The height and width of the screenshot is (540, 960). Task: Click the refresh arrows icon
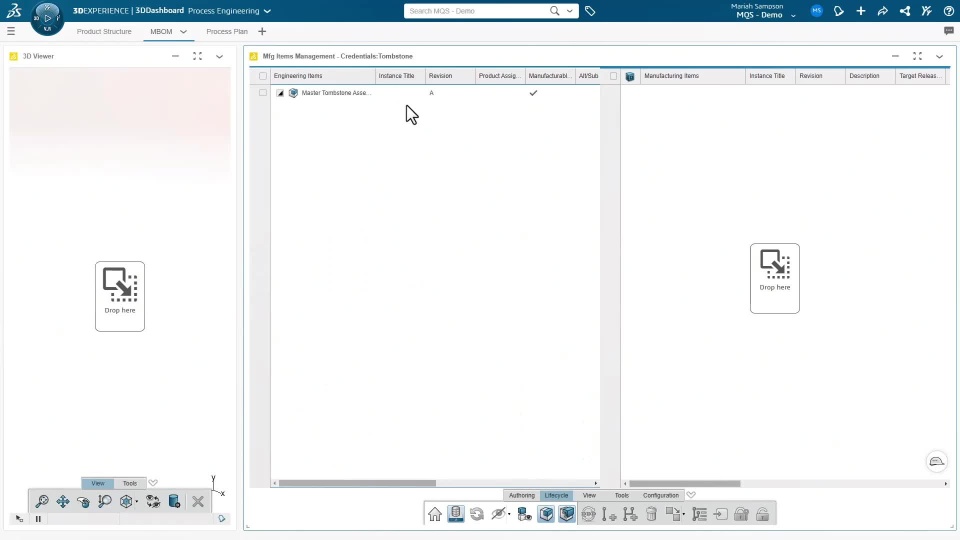[477, 514]
